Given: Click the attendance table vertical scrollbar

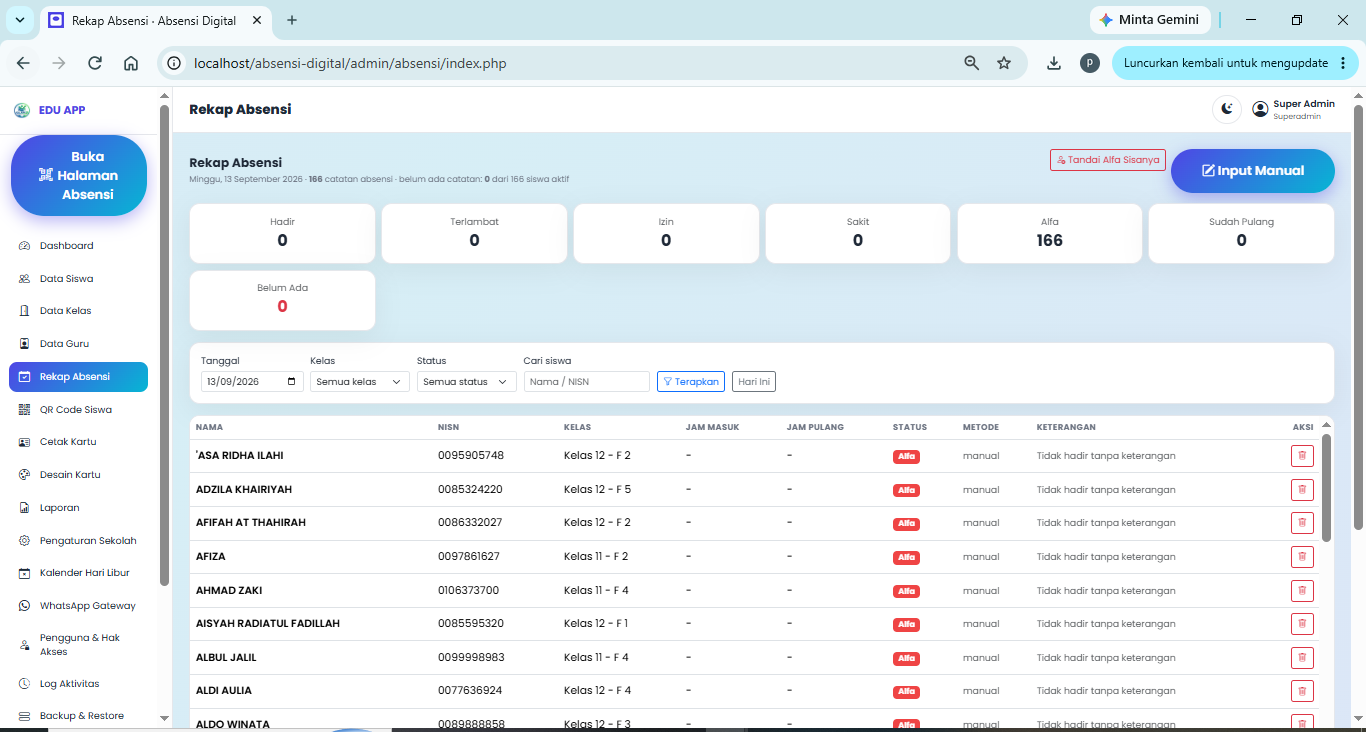Looking at the screenshot, I should click(x=1327, y=488).
